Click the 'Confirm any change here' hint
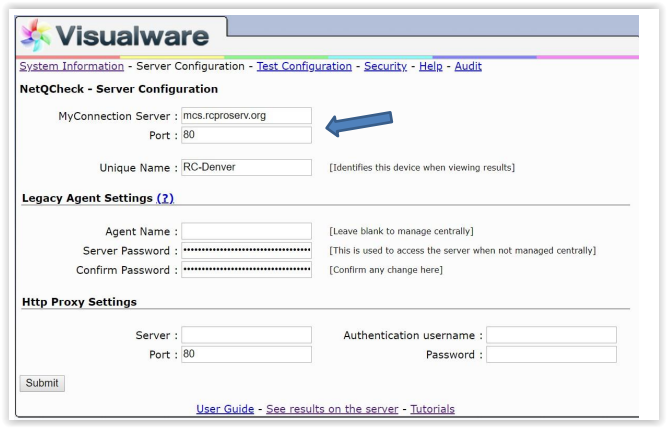 (386, 270)
